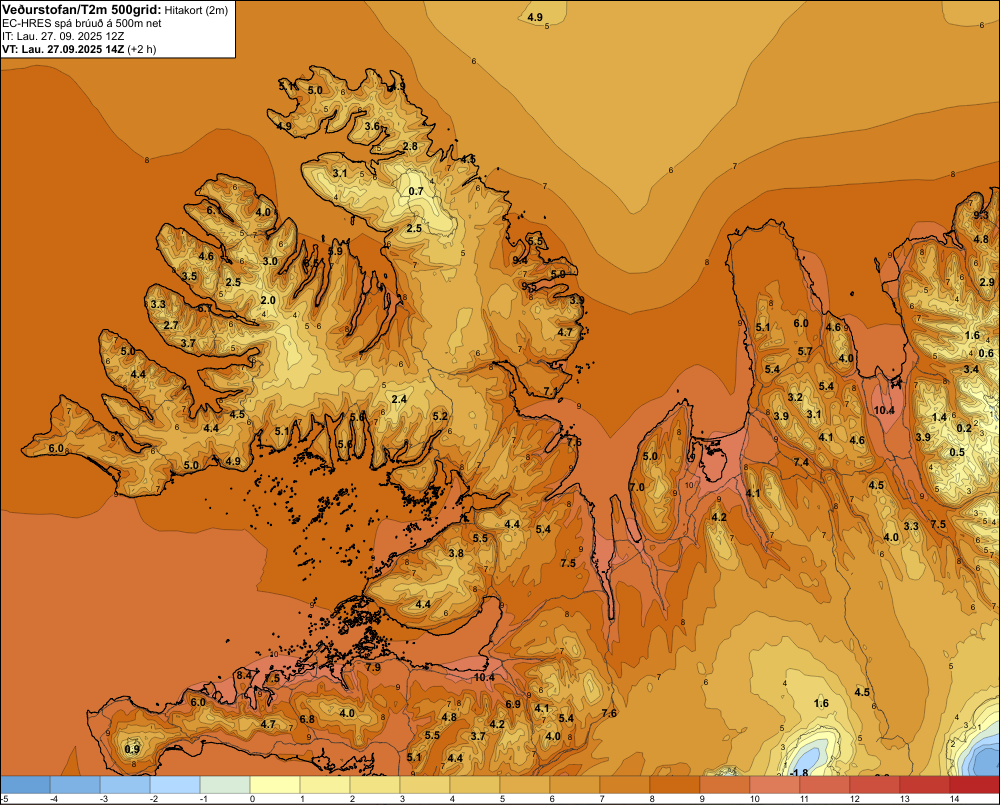1000x805 pixels.
Task: Click the initial time 'IT: Lau. 27. 09. 2025 12Z'
Action: tap(63, 36)
